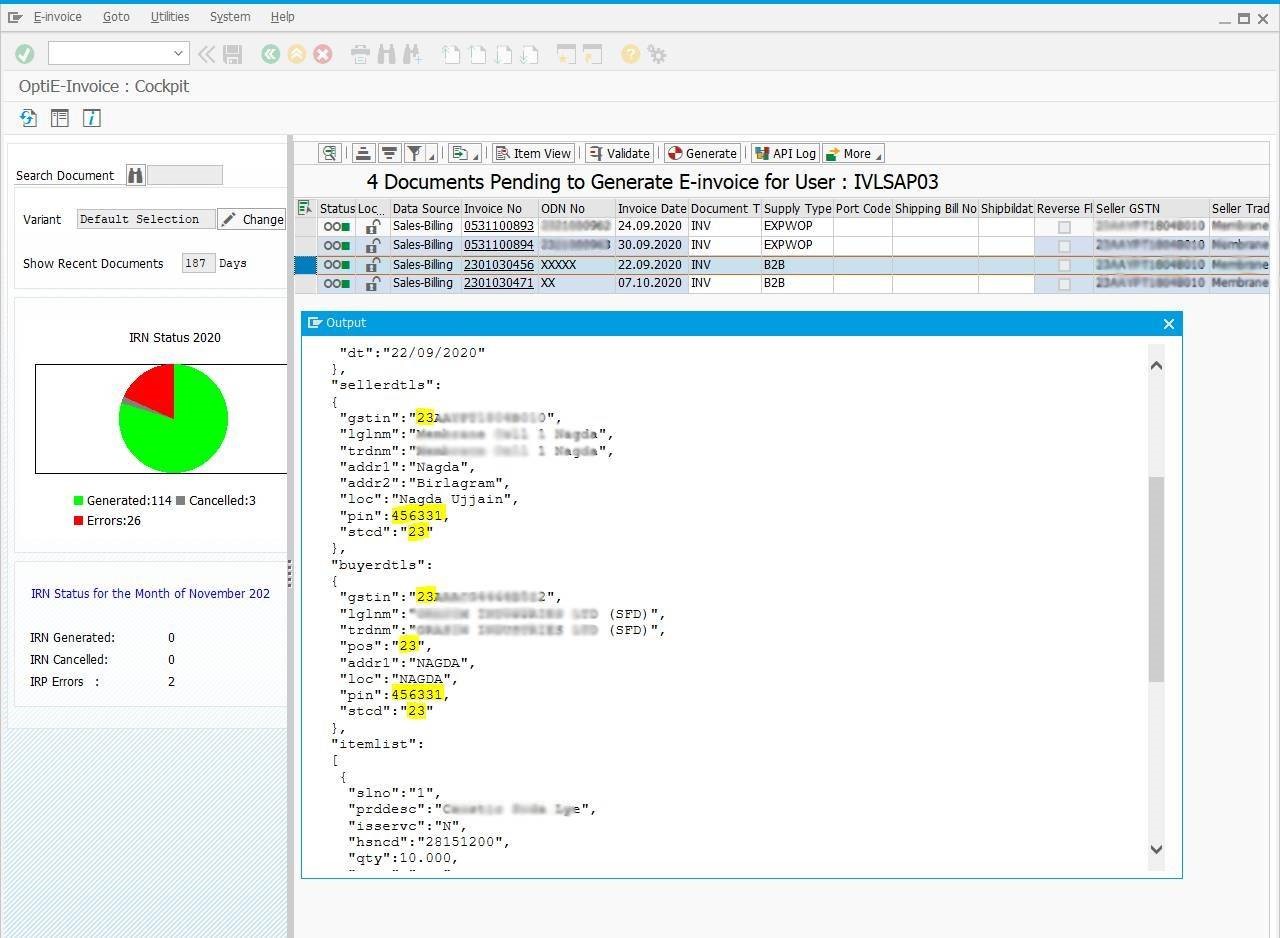Open invoice number 0531100893 link
1280x938 pixels.
(x=499, y=226)
